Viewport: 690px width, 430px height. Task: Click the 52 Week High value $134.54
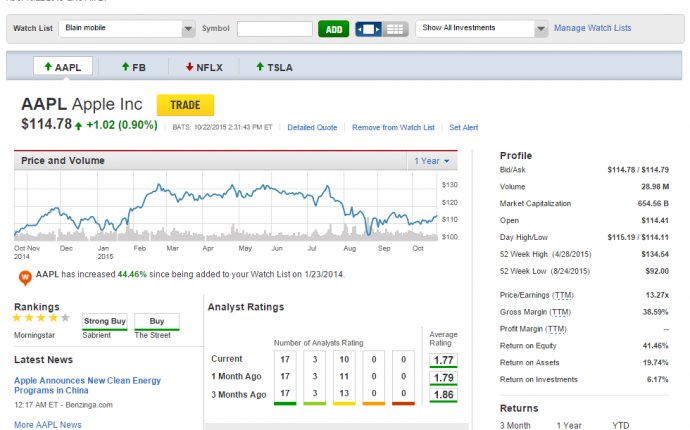click(x=655, y=254)
